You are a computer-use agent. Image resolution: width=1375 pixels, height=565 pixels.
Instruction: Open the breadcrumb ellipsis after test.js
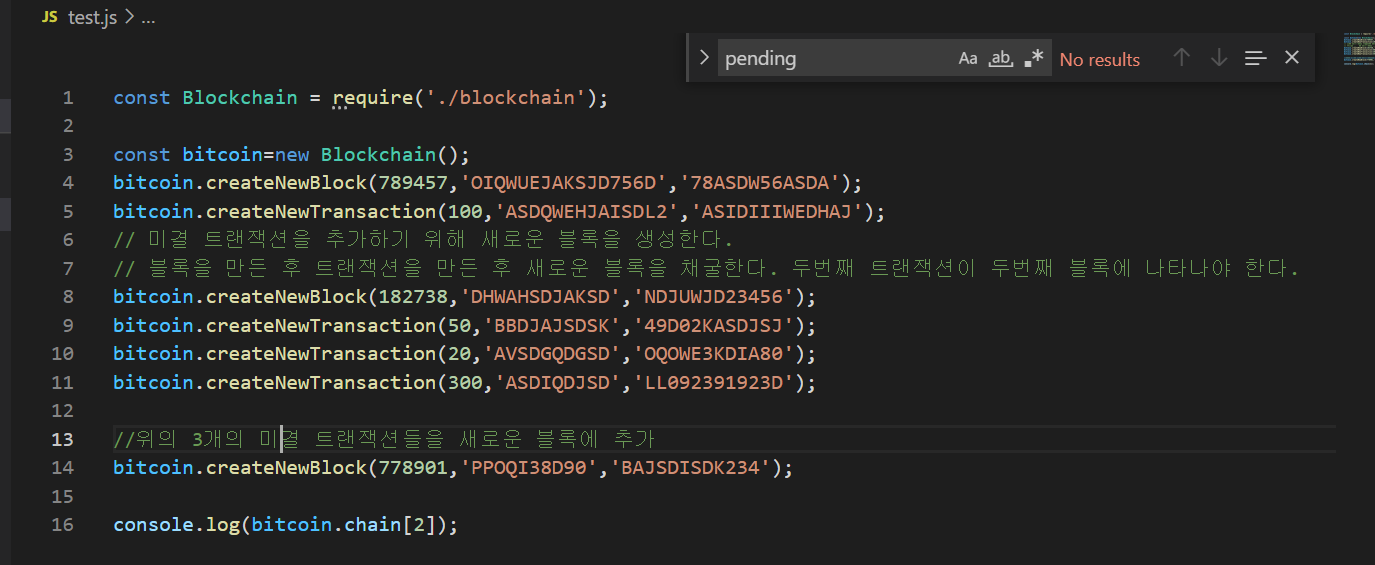(148, 18)
